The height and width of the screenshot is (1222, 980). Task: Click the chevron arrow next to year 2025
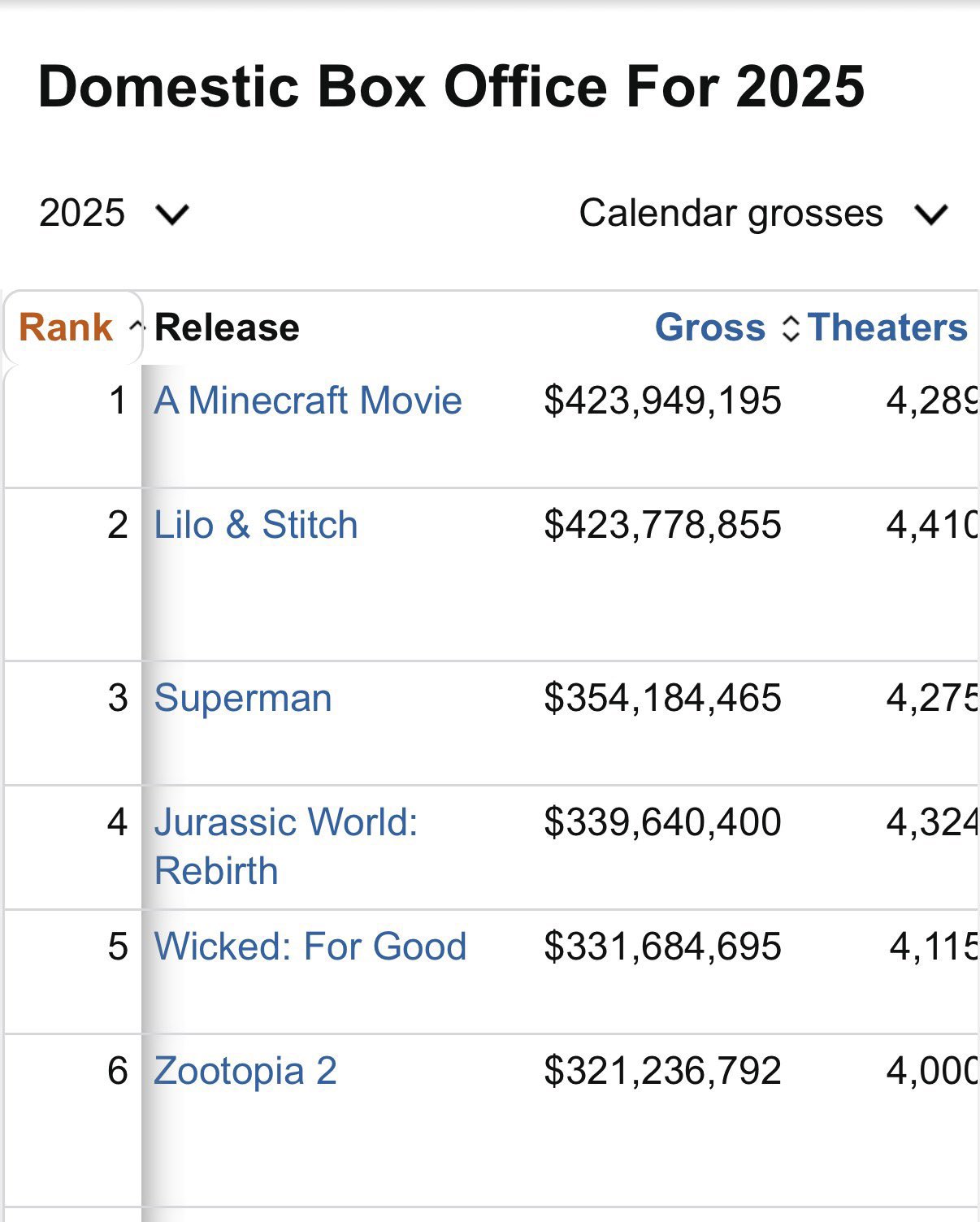coord(171,214)
